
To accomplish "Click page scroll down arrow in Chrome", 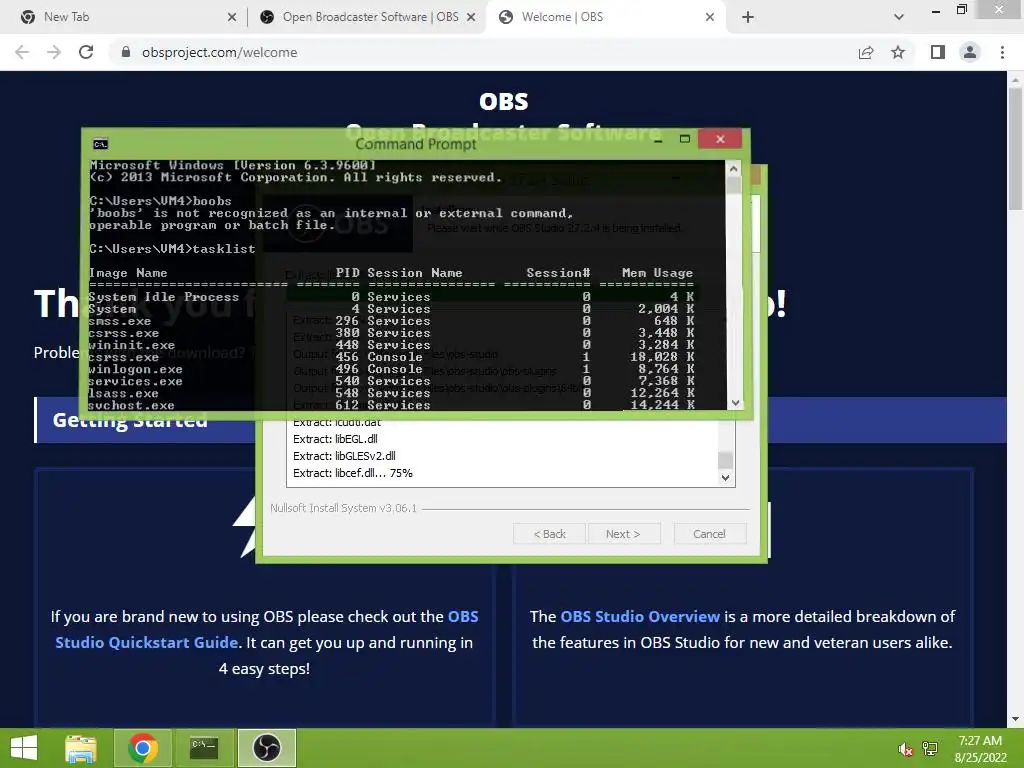I will (1015, 720).
